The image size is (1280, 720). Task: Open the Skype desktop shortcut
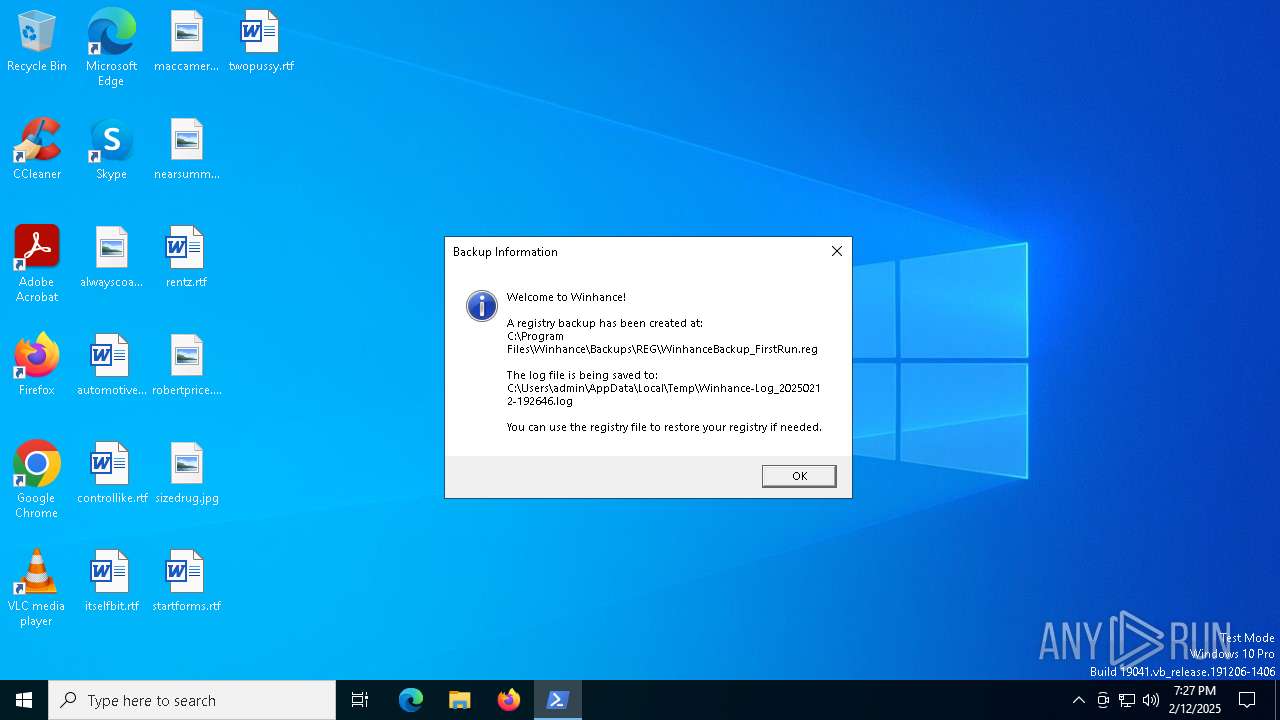[111, 149]
